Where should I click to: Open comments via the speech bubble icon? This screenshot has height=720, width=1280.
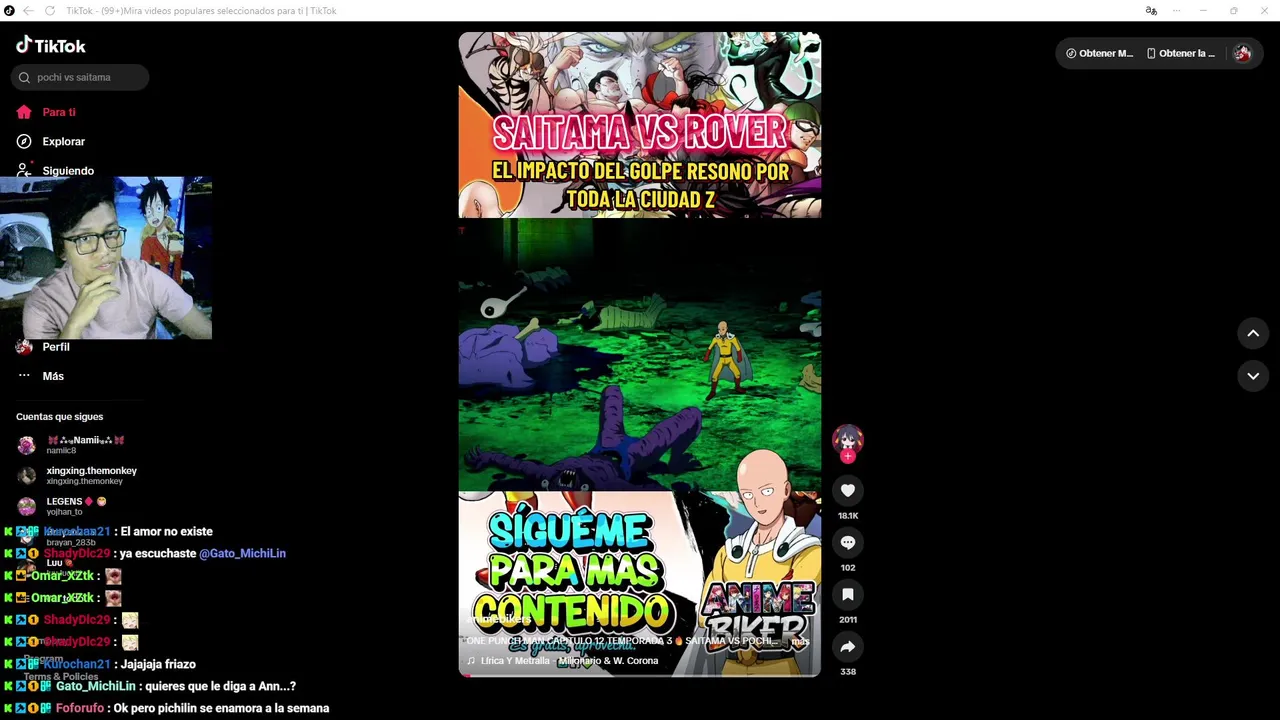848,542
